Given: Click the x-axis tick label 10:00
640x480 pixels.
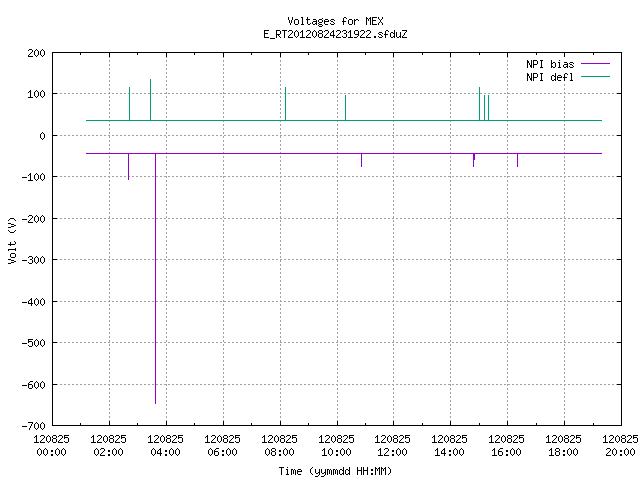Looking at the screenshot, I should 336,452.
